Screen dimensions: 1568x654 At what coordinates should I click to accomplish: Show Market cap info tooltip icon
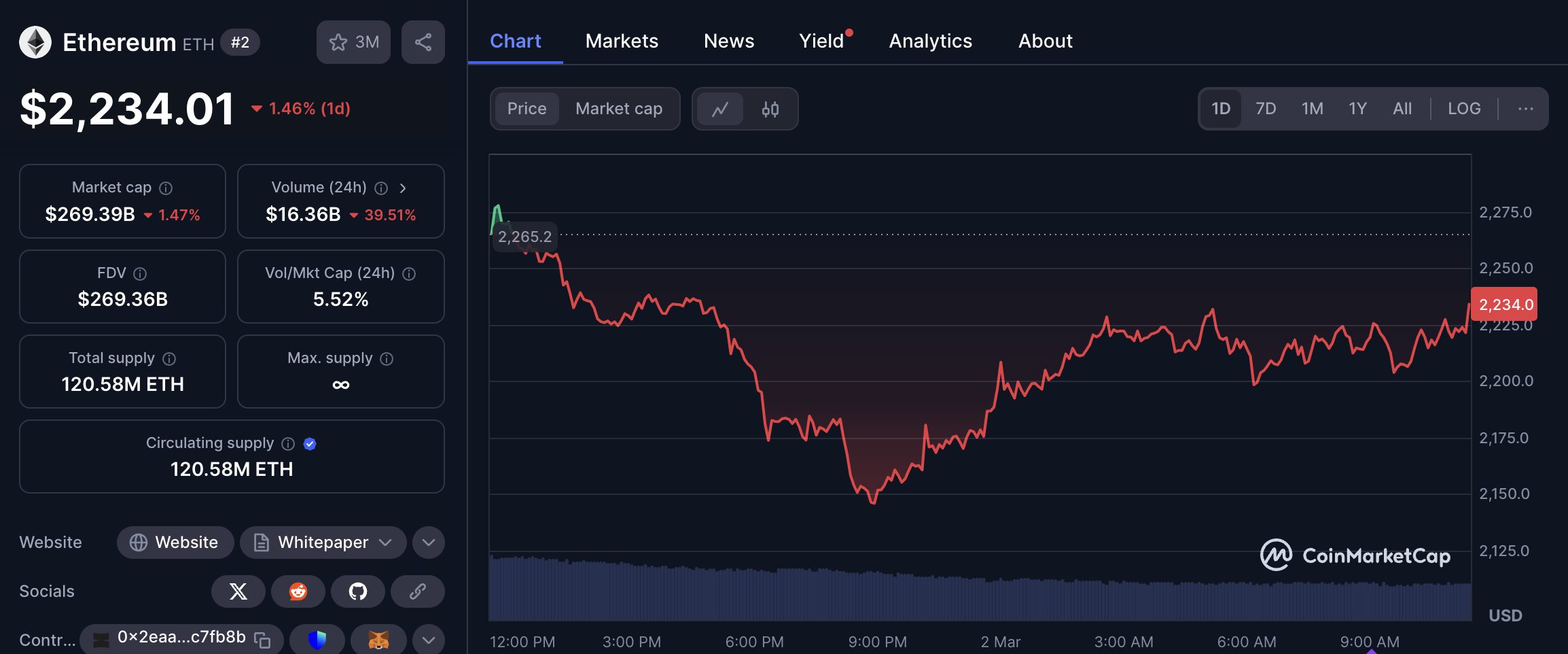tap(166, 188)
